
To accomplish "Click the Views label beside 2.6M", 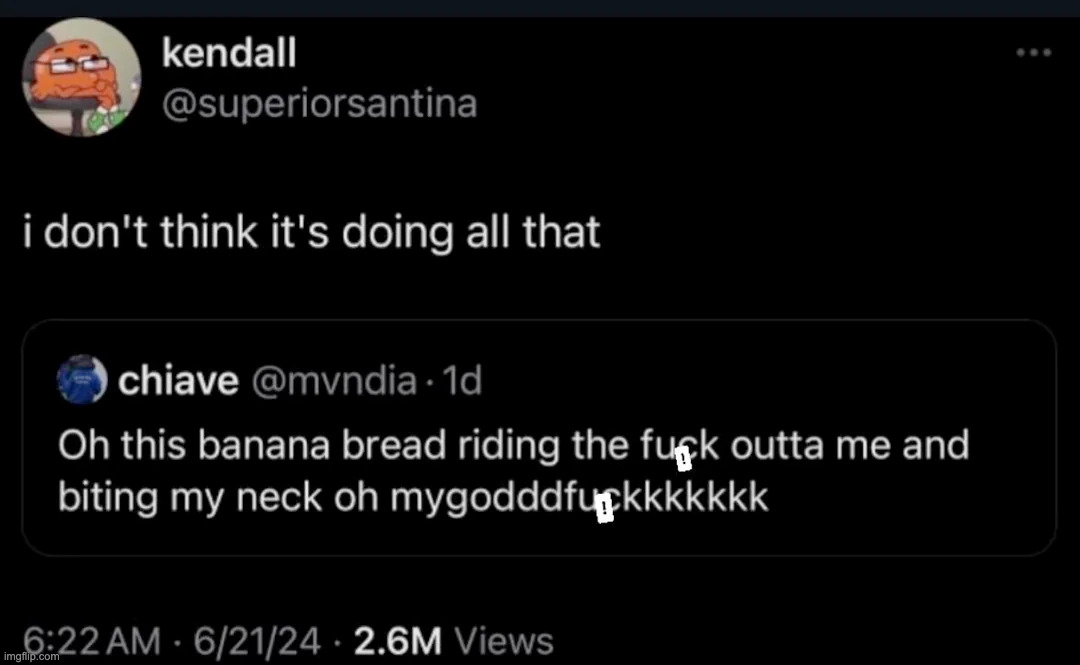I will pos(503,639).
